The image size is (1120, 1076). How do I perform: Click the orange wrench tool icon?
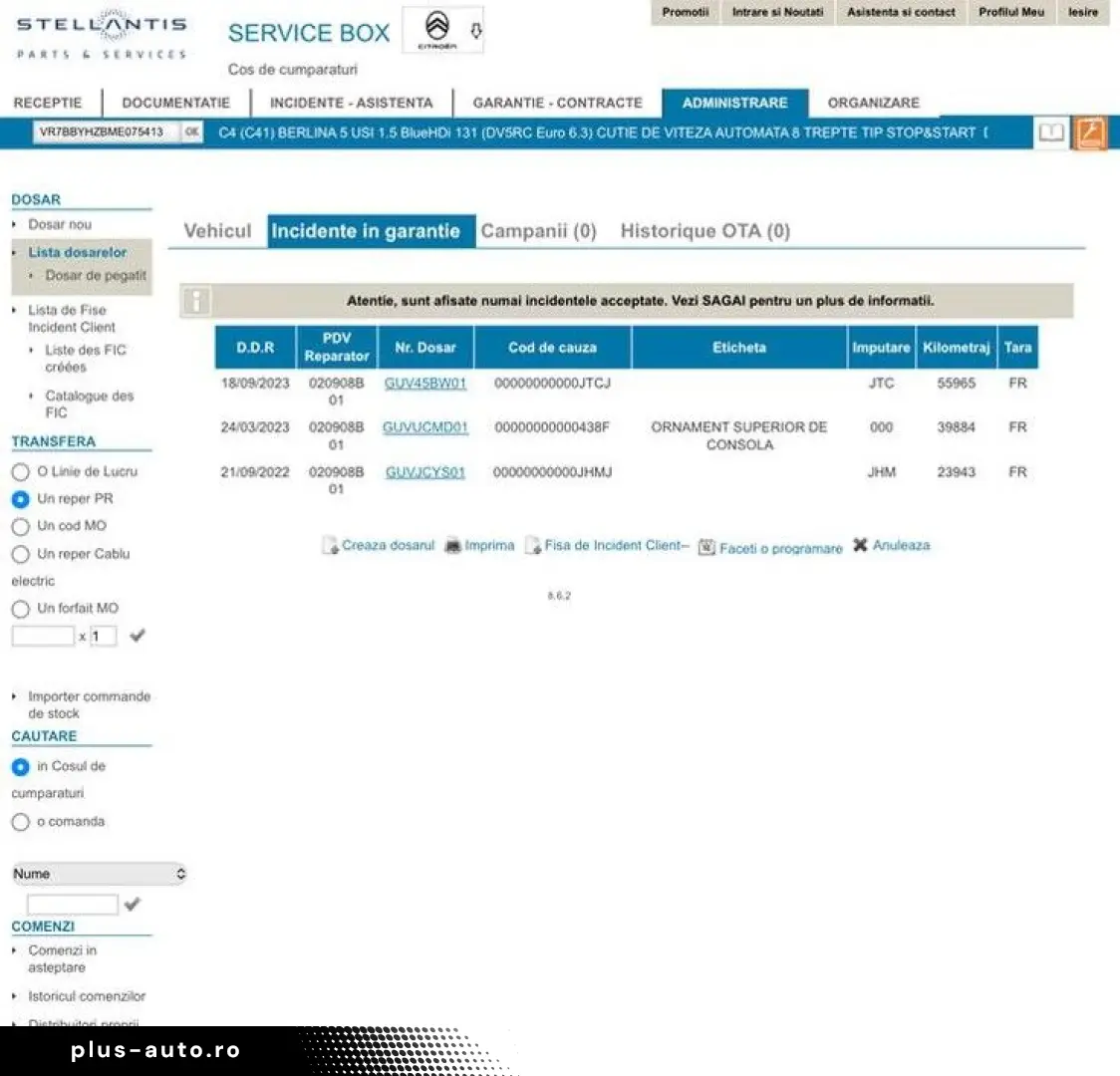click(x=1090, y=133)
